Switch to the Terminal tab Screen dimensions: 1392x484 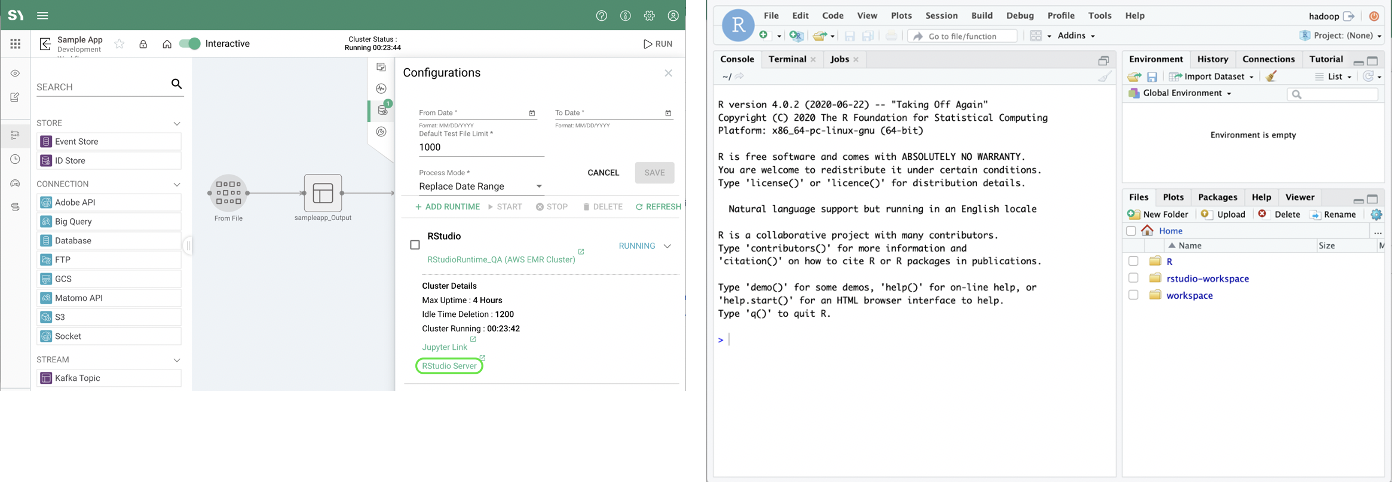tap(787, 59)
